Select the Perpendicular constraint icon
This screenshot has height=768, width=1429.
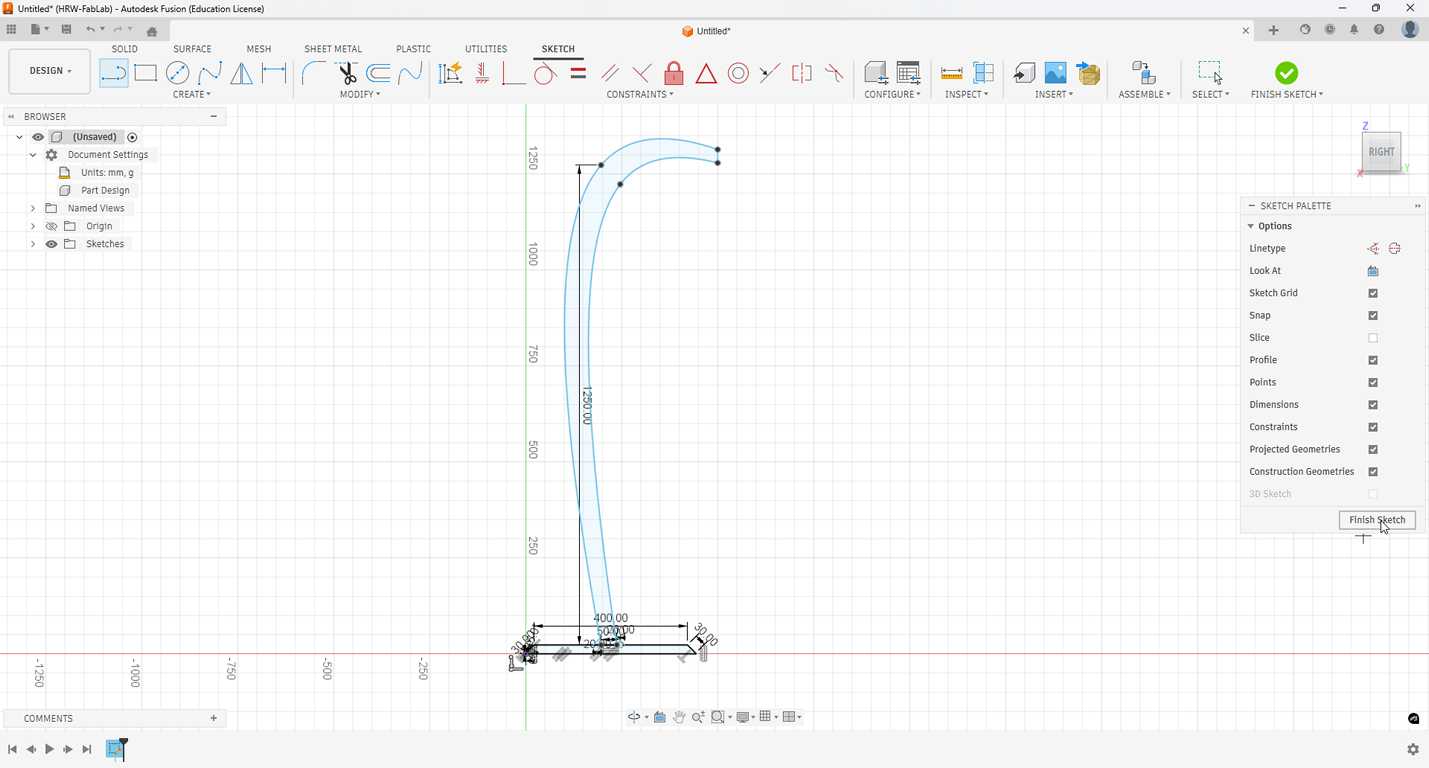pos(642,73)
